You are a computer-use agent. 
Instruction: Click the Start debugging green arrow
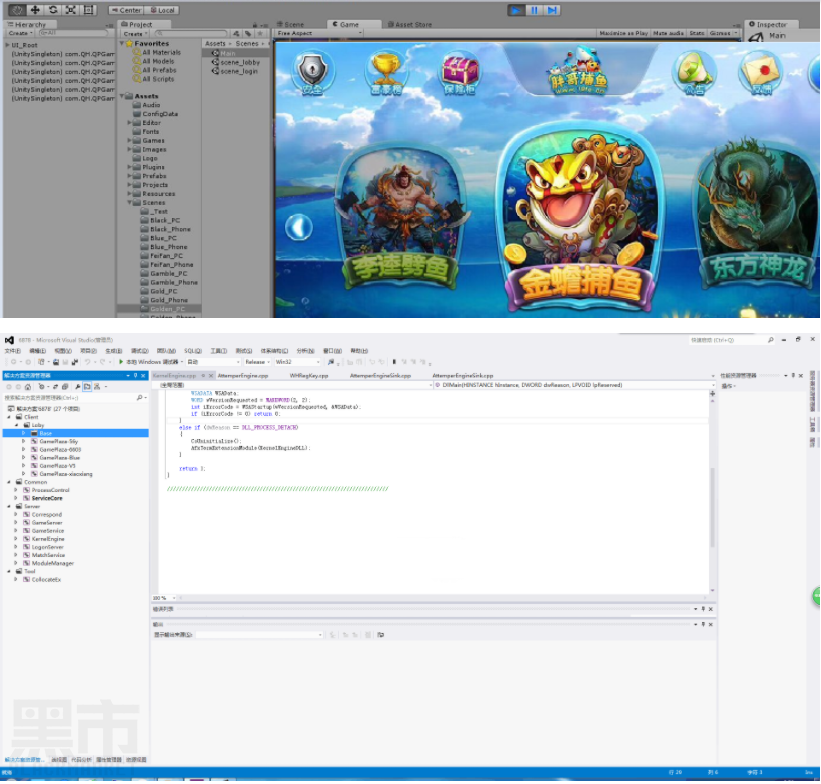pos(121,362)
